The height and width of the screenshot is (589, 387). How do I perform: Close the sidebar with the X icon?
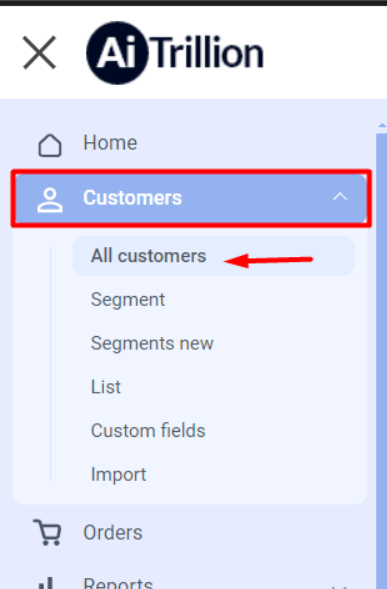point(39,53)
